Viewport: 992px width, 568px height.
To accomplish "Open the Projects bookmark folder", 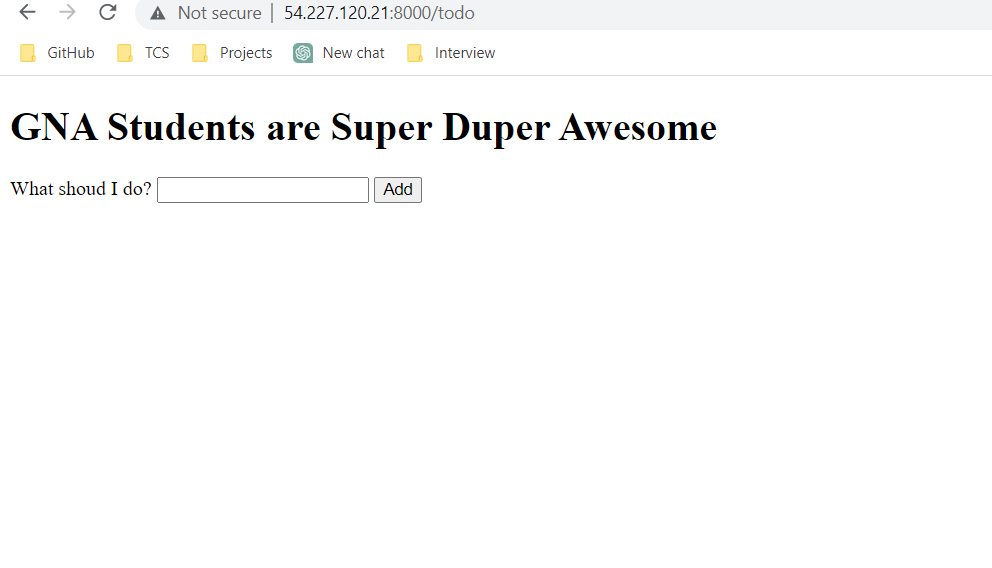I will coord(232,53).
